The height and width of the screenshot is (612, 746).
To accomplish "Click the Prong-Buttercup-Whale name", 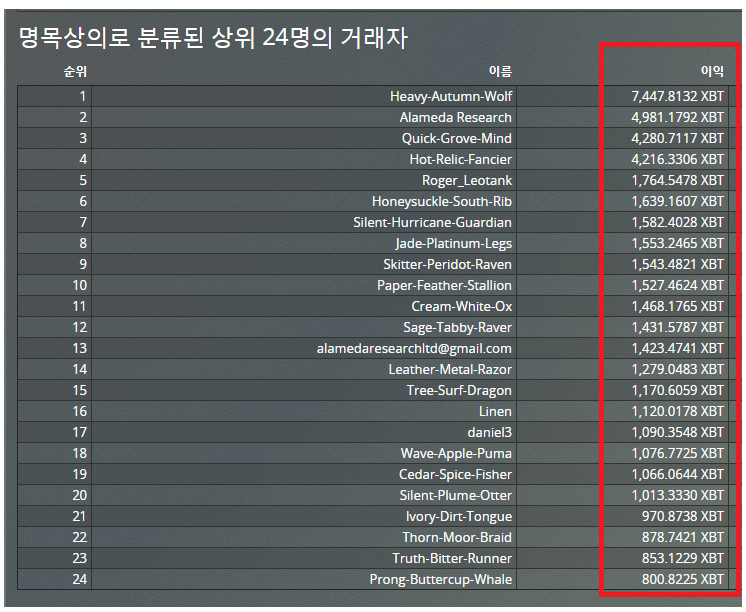I will tap(441, 579).
